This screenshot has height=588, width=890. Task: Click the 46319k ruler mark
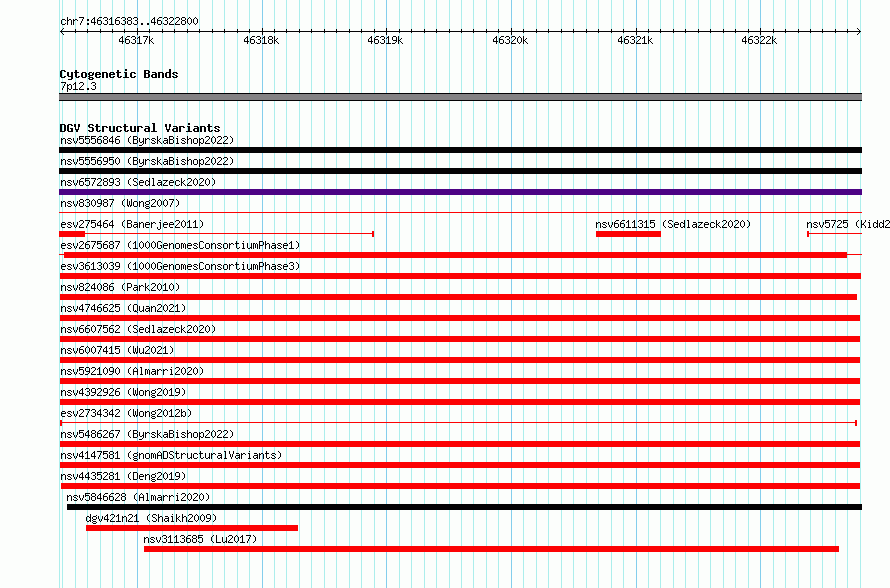pos(385,40)
